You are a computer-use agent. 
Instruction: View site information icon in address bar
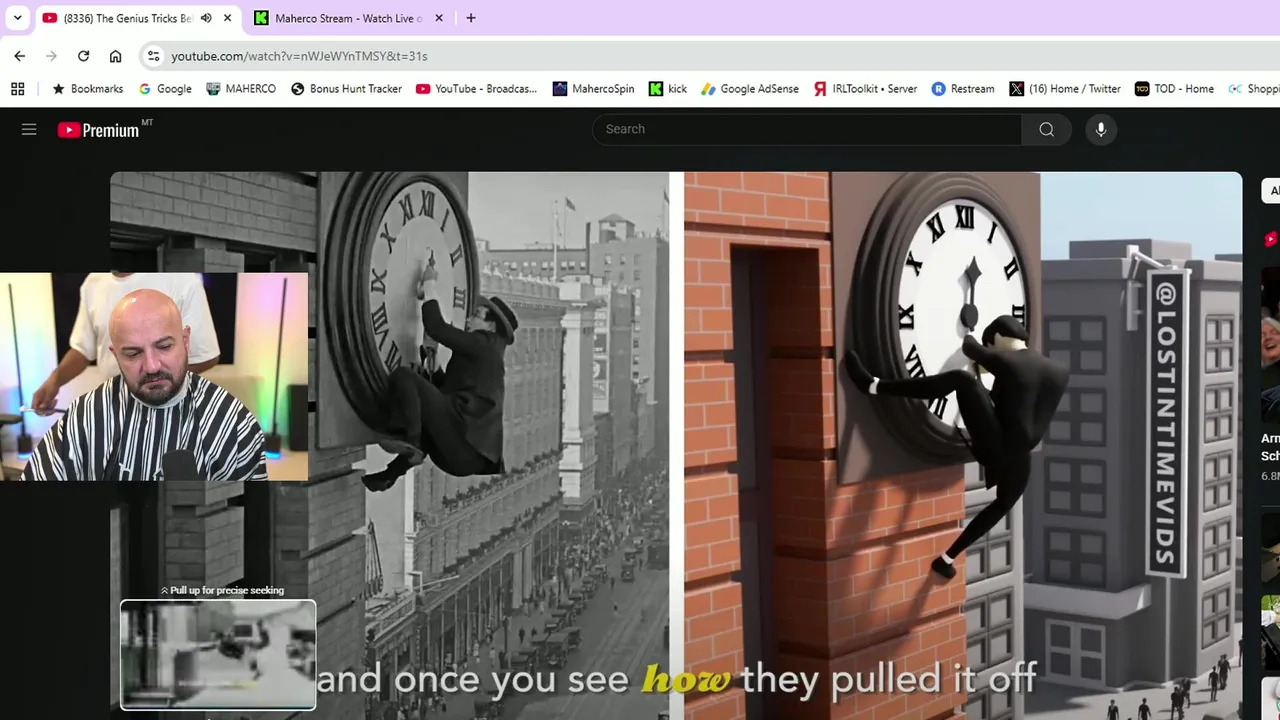pos(153,56)
